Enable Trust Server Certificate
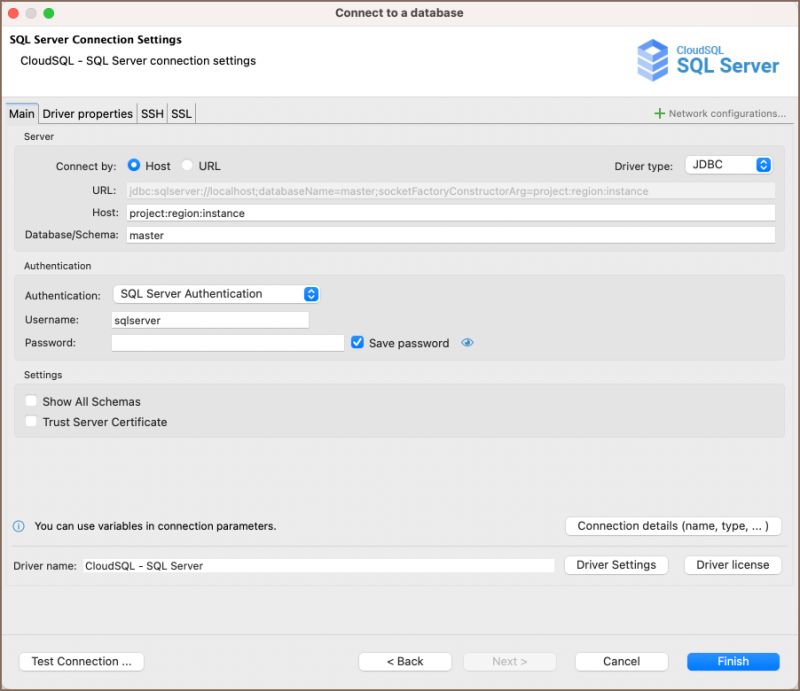 pyautogui.click(x=30, y=421)
